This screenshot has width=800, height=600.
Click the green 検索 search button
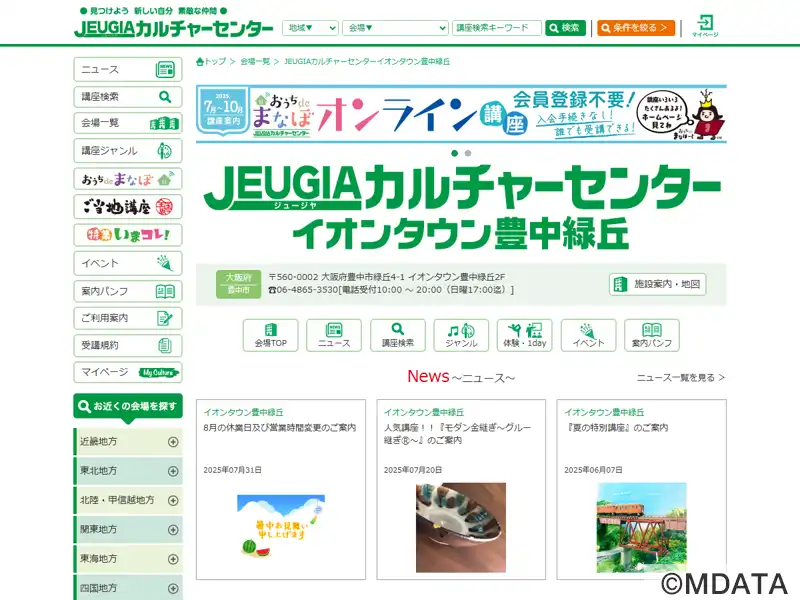coord(565,28)
